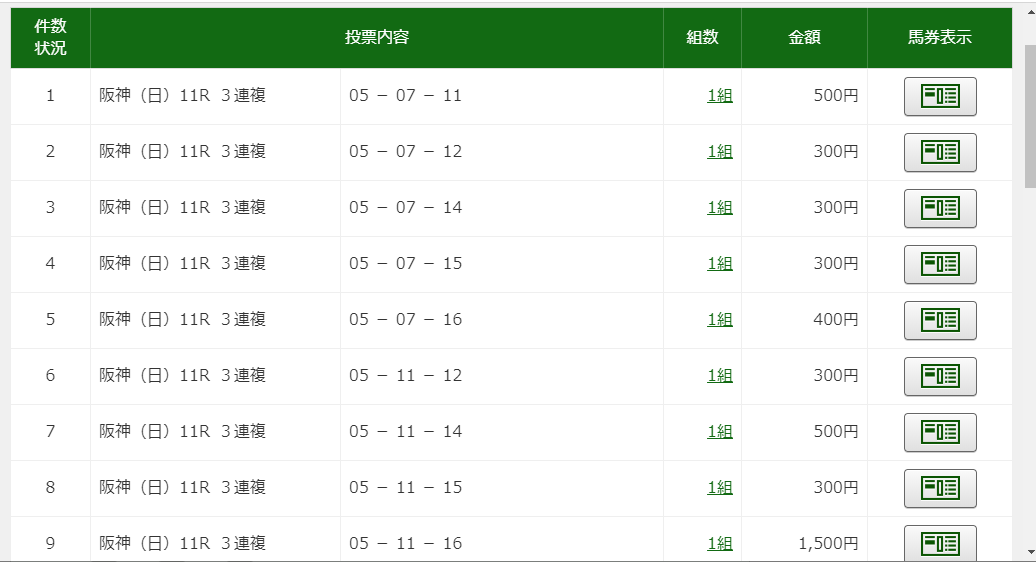This screenshot has width=1036, height=562.
Task: Click the 投票内容 column header
Action: 377,38
